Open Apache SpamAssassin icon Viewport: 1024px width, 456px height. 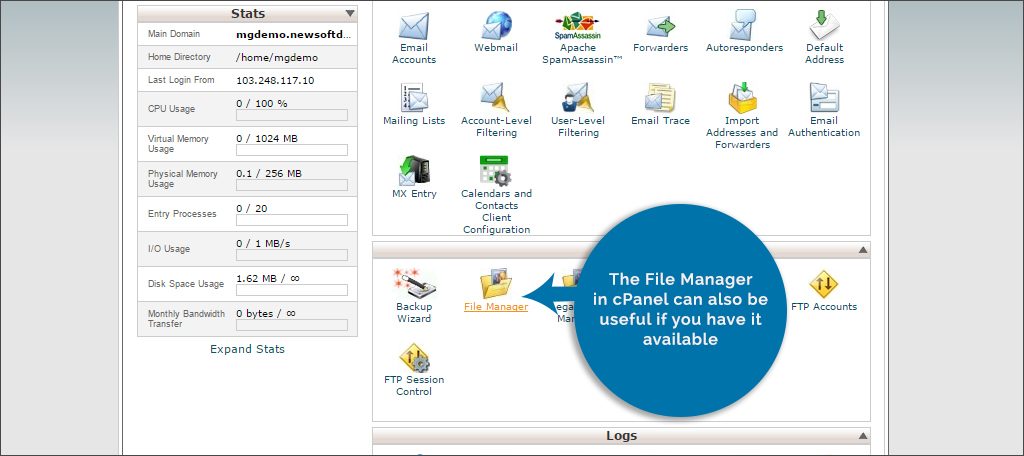pos(578,27)
